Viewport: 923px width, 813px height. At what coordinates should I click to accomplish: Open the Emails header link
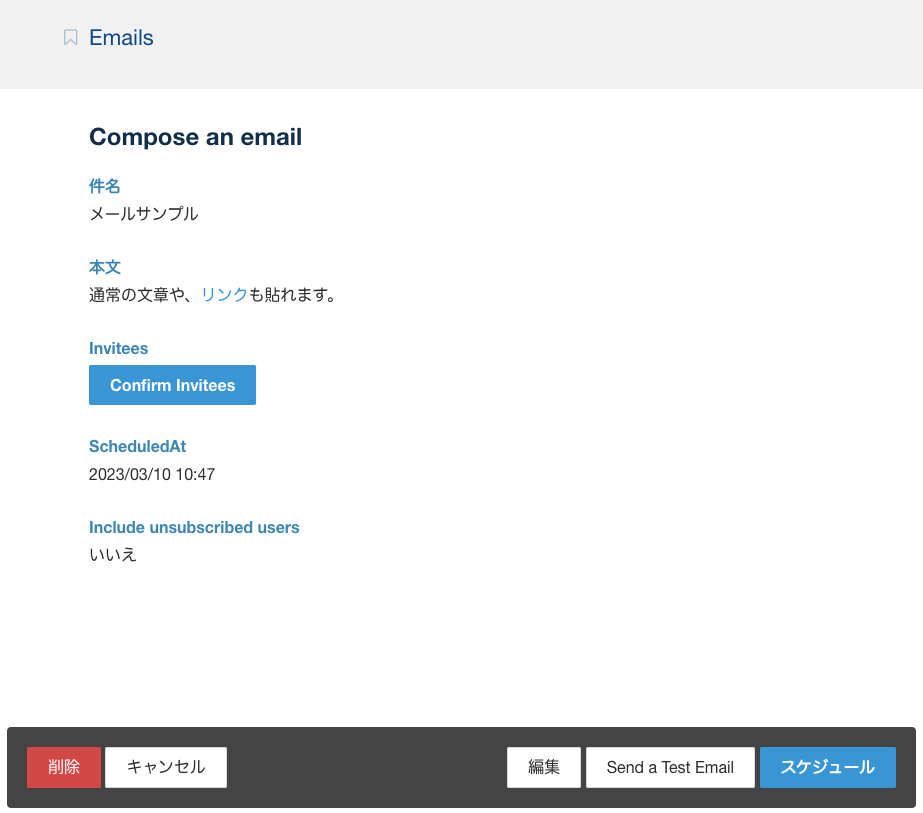(121, 38)
